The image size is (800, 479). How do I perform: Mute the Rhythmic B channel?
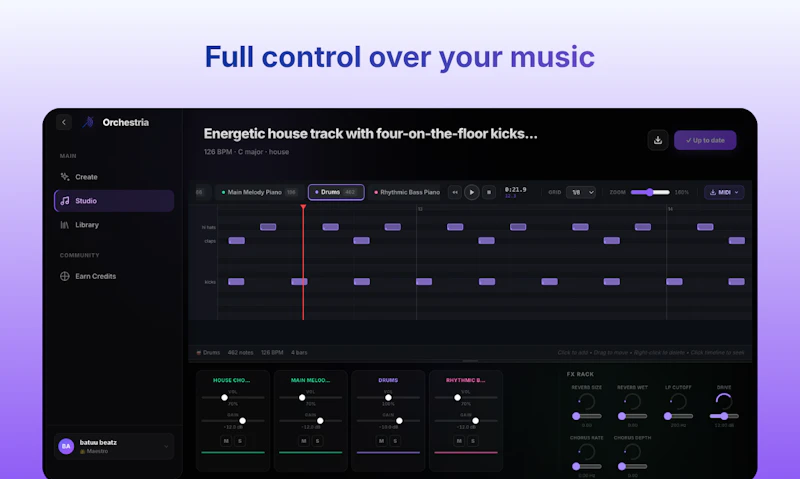[459, 441]
